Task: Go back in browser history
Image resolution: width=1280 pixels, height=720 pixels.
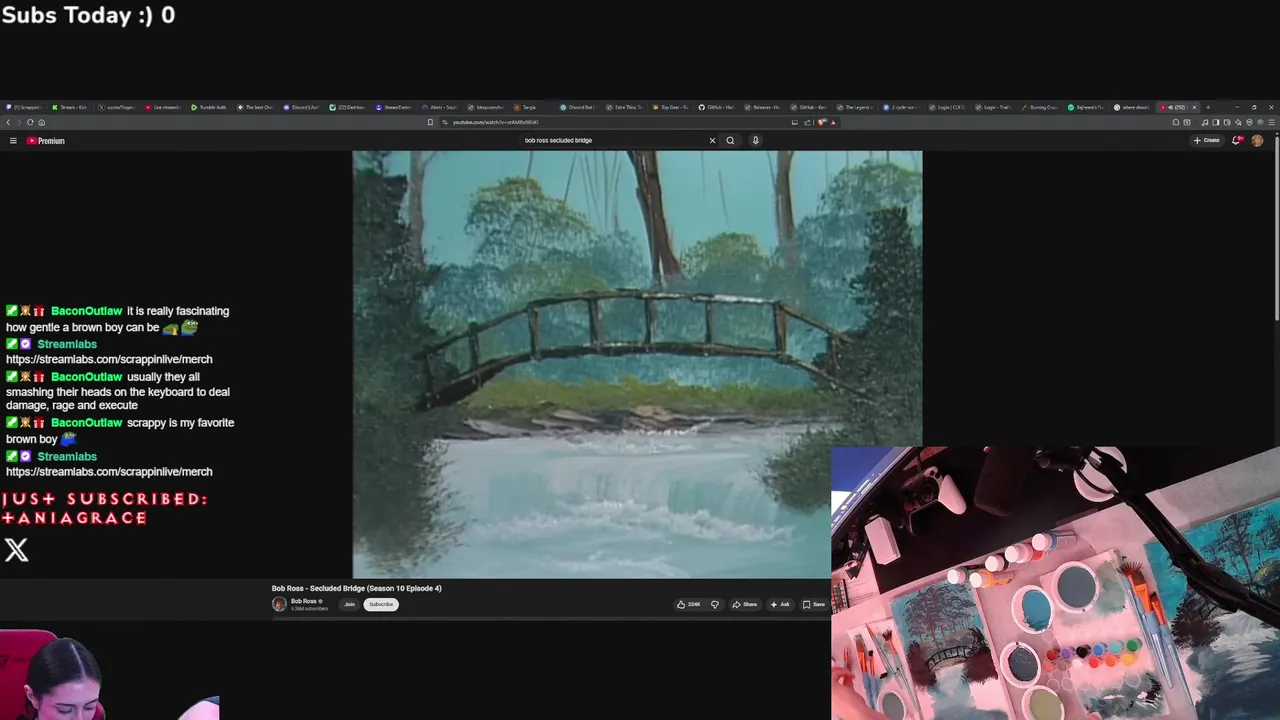Action: 8,122
